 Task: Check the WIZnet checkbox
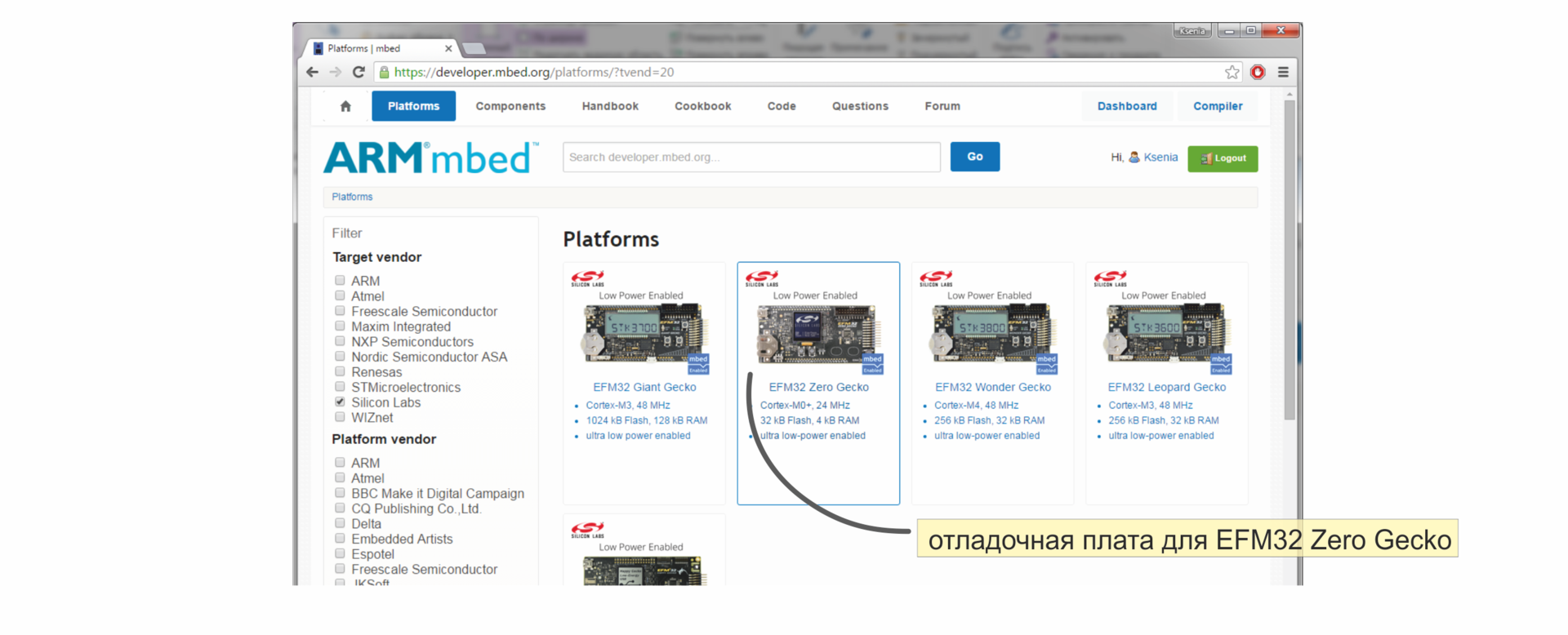click(x=340, y=416)
